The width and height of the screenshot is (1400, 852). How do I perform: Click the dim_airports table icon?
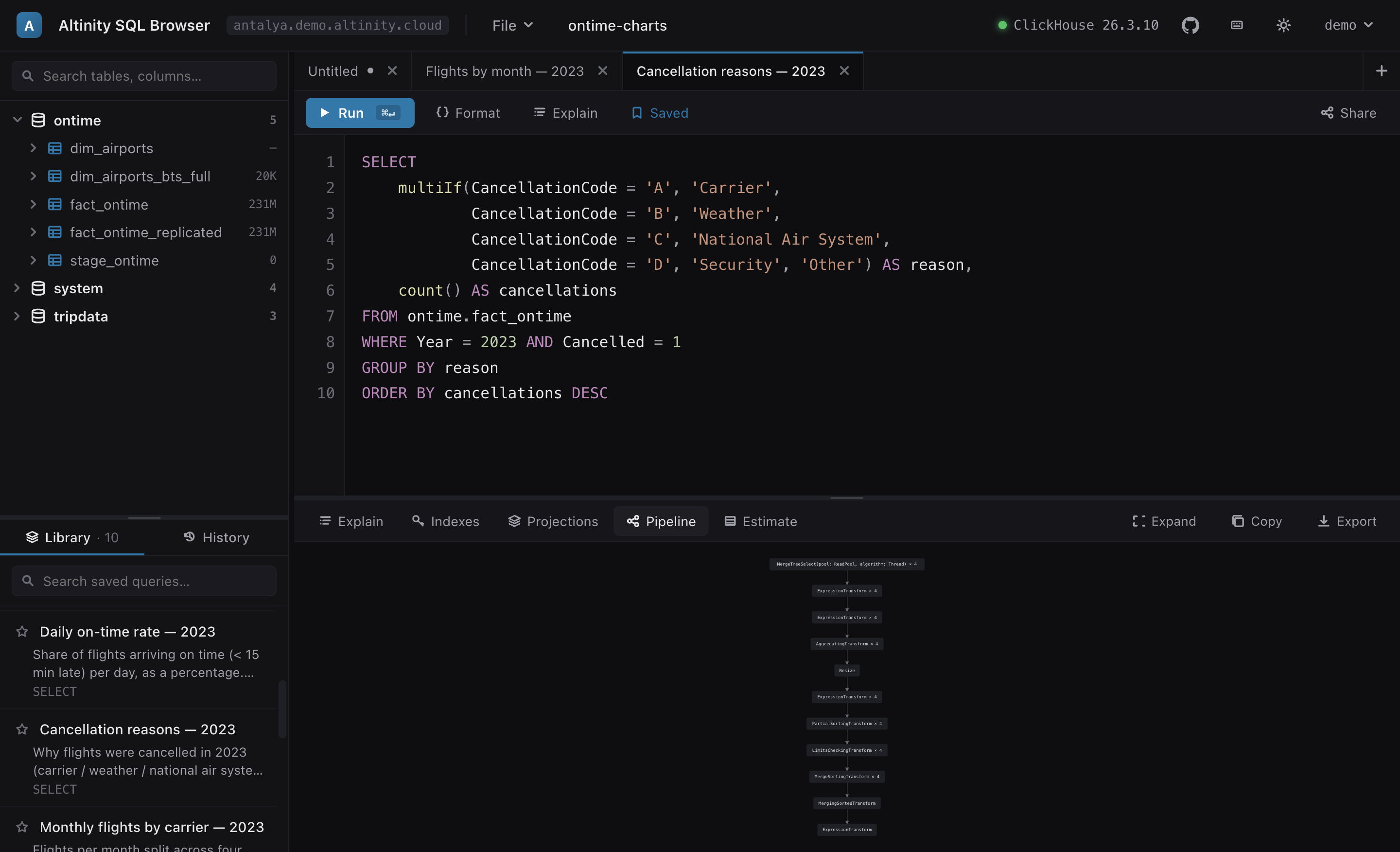(54, 148)
